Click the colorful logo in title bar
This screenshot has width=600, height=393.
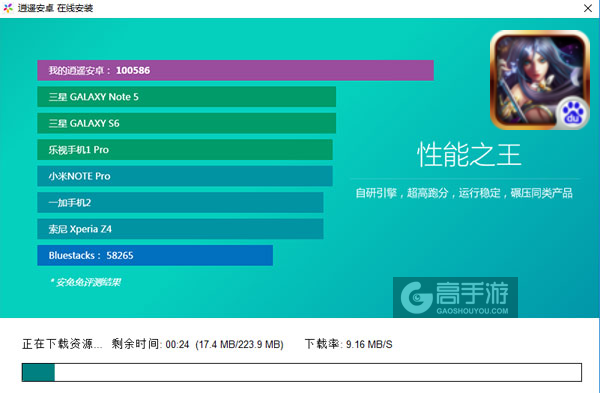(x=8, y=8)
